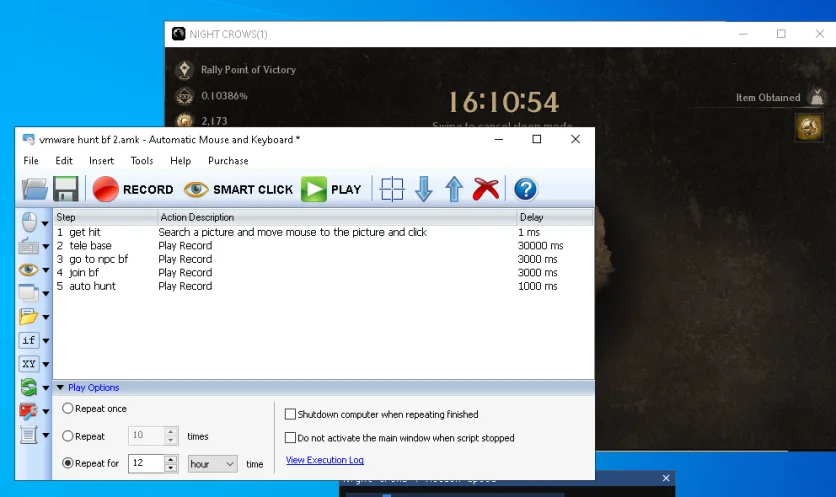Viewport: 836px width, 497px height.
Task: Click Item Obtained bag icon in Night Crows
Action: coord(816,98)
